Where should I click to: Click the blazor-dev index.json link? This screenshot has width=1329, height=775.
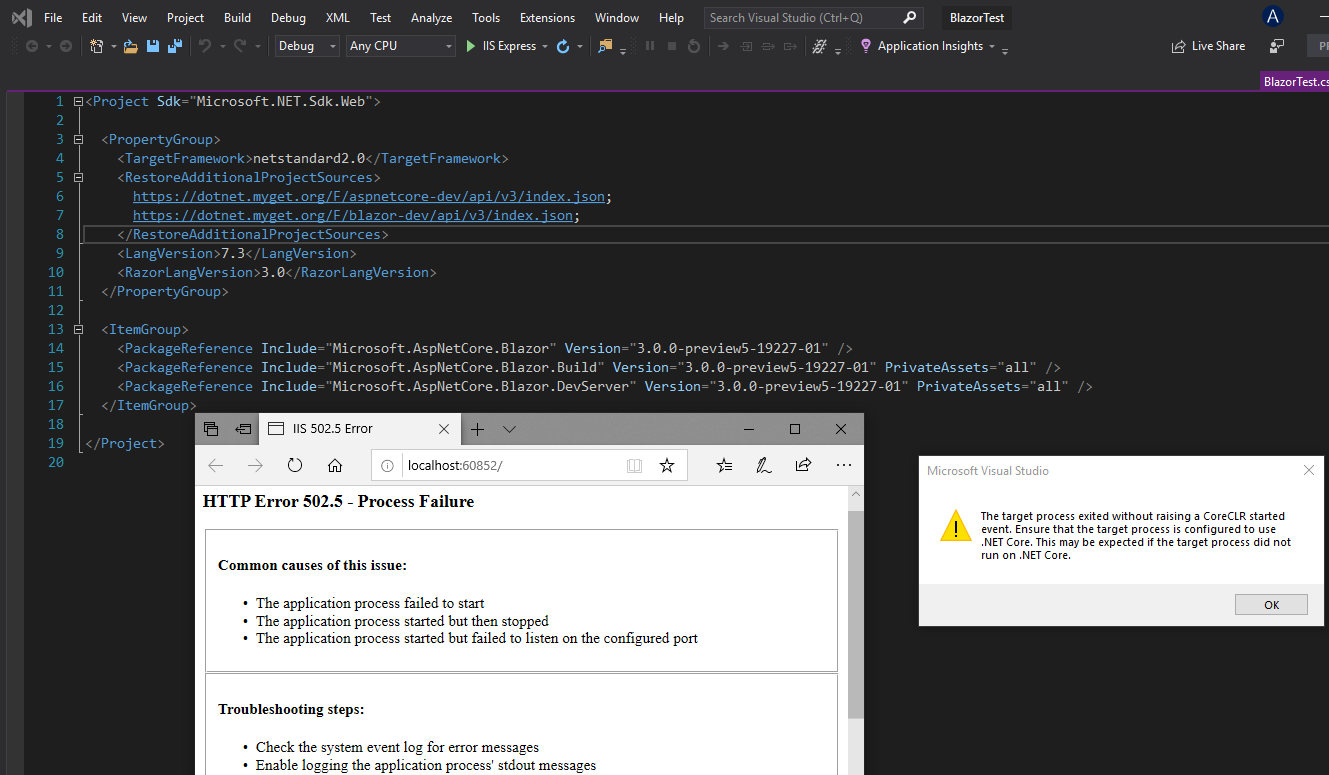click(x=353, y=214)
